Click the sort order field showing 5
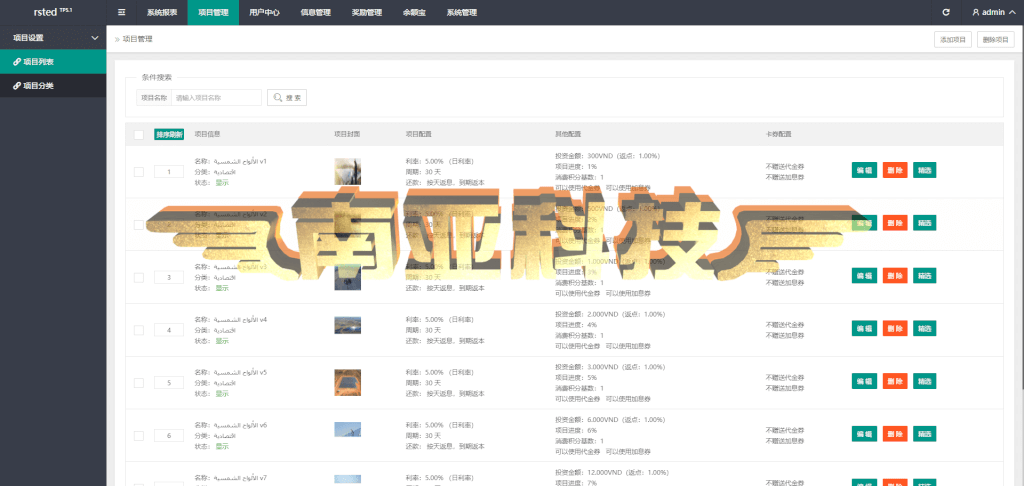This screenshot has height=486, width=1024. pyautogui.click(x=169, y=383)
